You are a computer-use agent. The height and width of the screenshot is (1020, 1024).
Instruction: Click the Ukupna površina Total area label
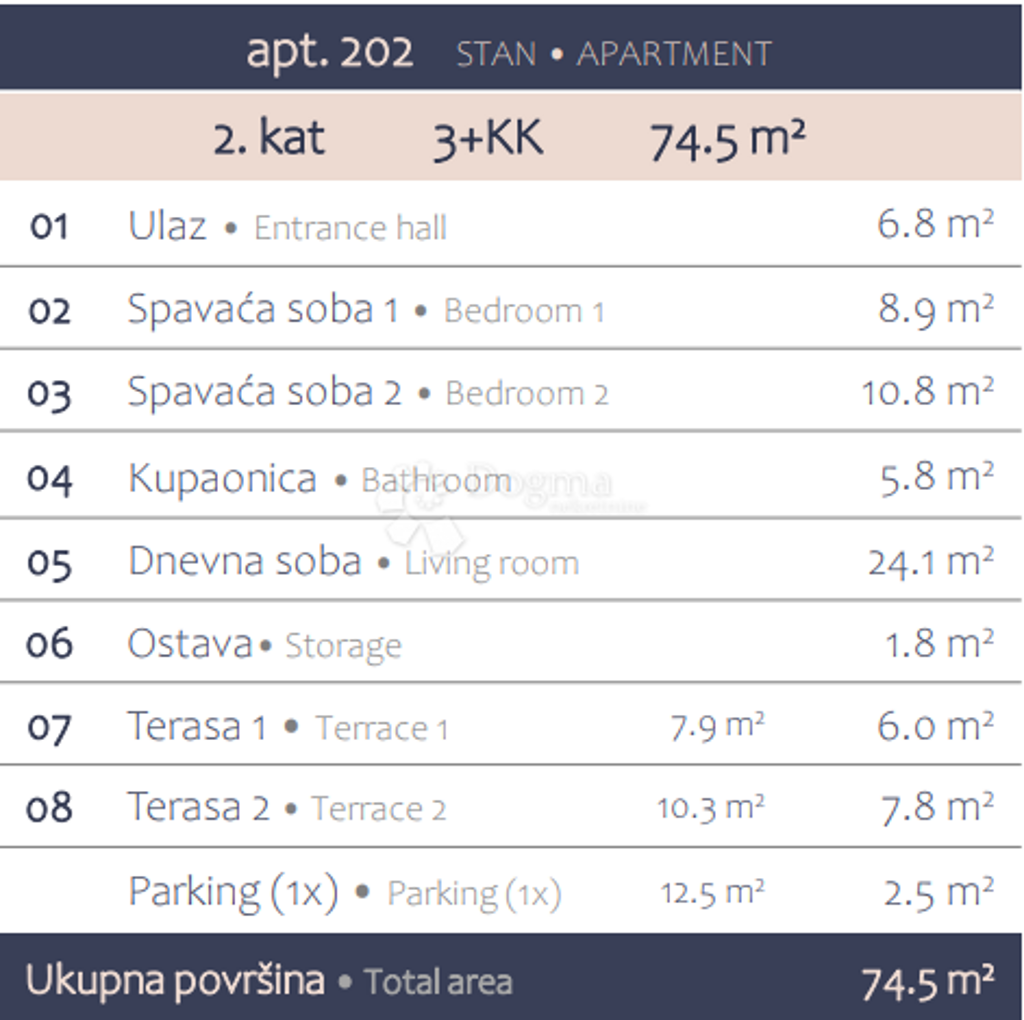click(269, 981)
